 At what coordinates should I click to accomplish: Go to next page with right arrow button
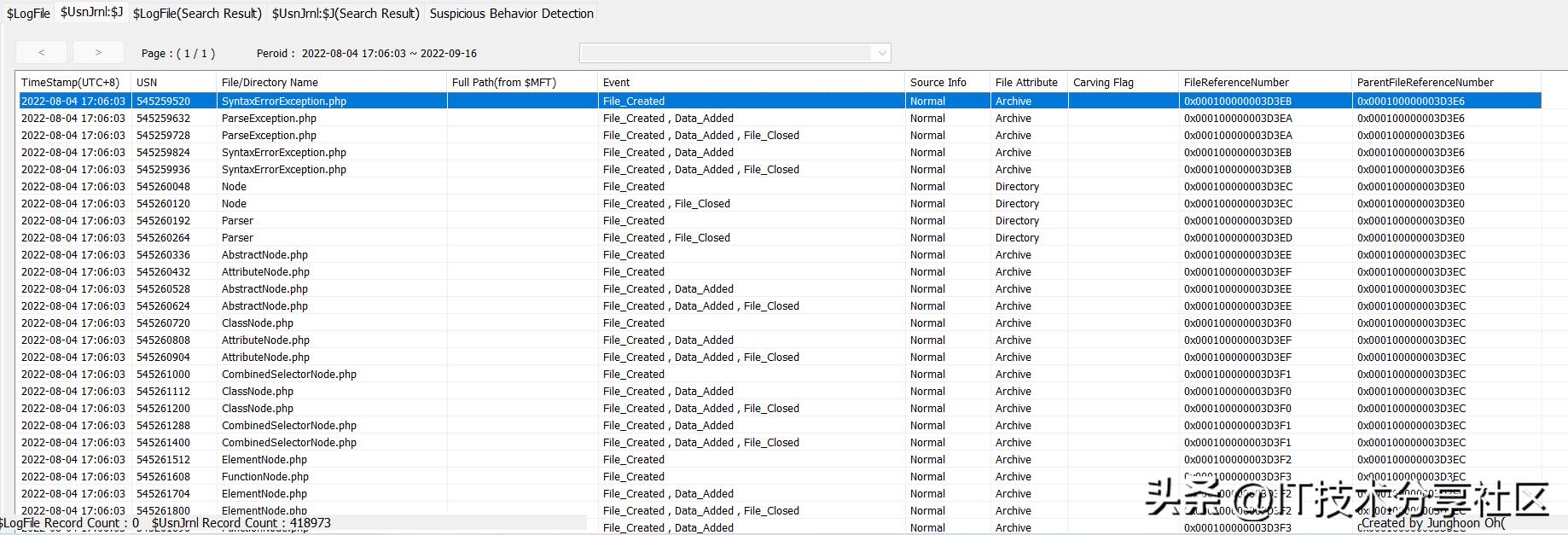coord(98,53)
